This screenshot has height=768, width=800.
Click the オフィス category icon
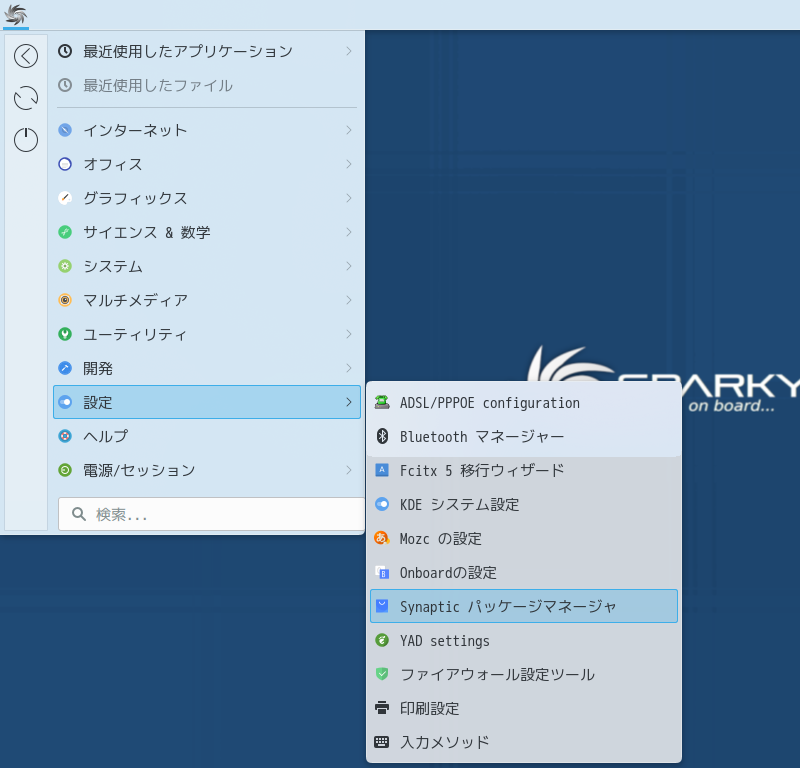click(65, 164)
